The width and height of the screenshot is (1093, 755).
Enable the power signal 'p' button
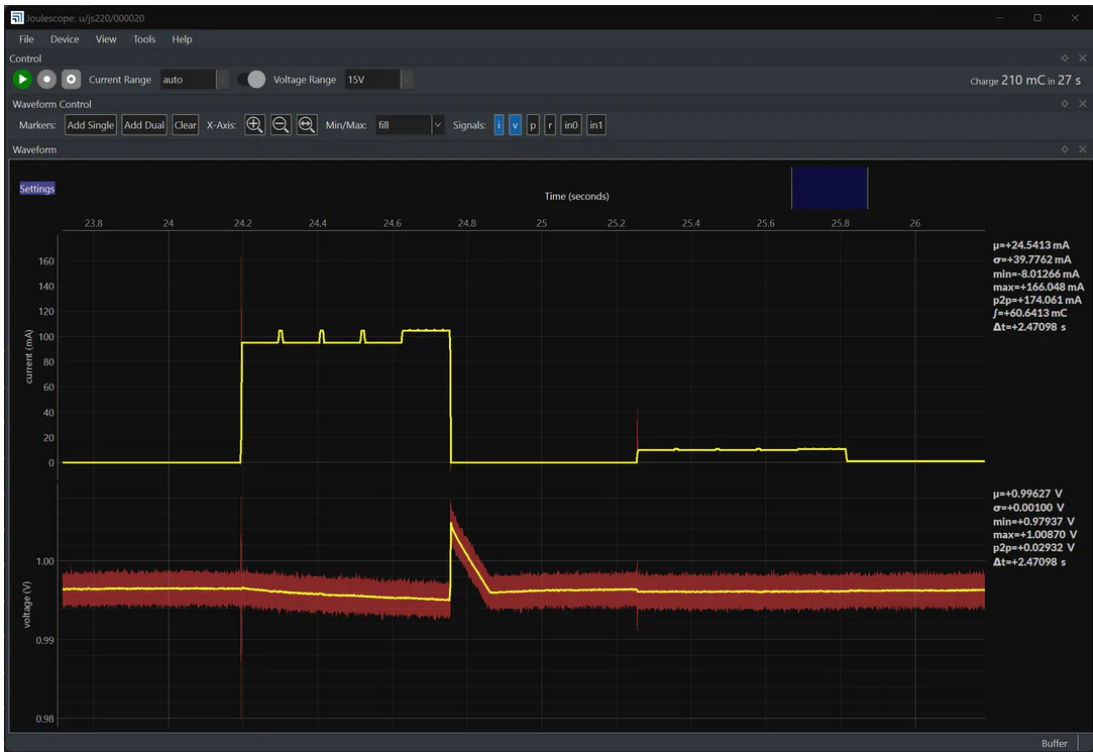click(x=533, y=125)
